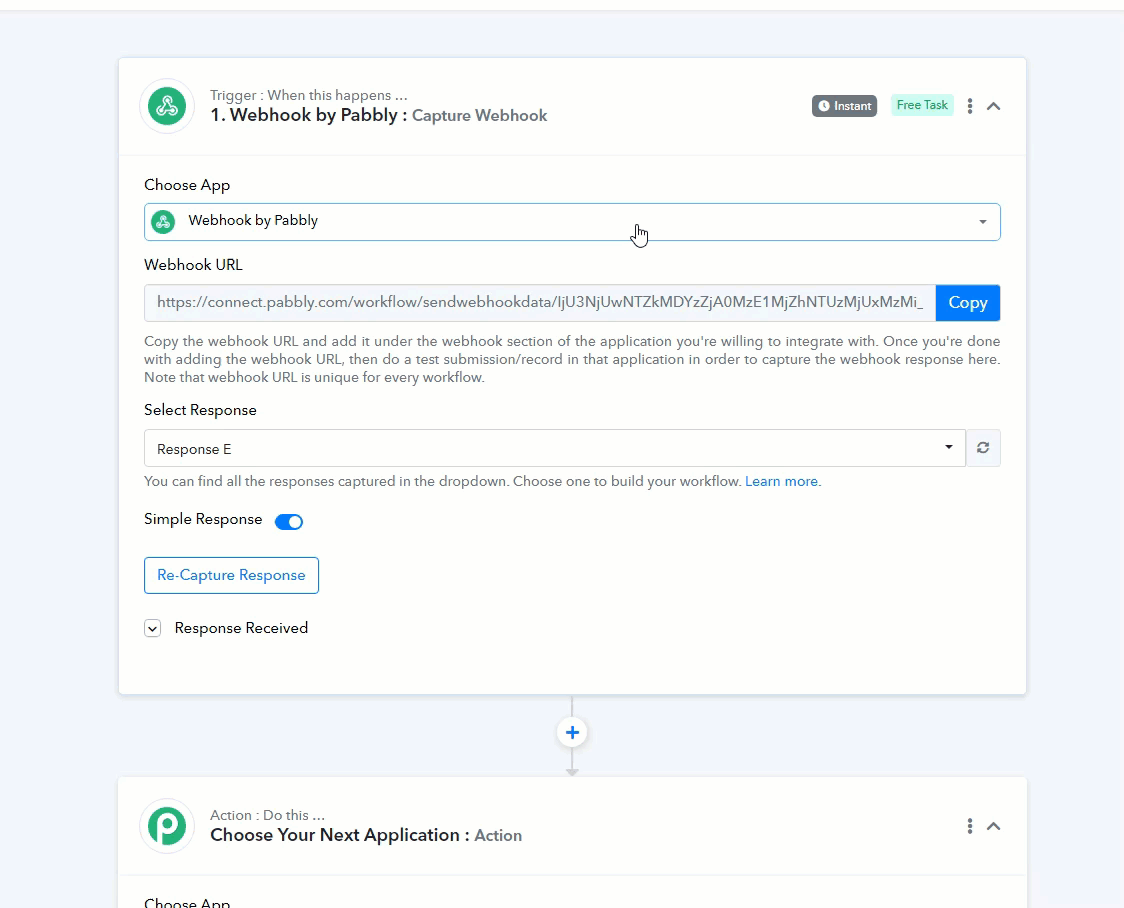Screen dimensions: 1124x908
Task: Collapse the Choose Your Next Application step
Action: (x=993, y=826)
